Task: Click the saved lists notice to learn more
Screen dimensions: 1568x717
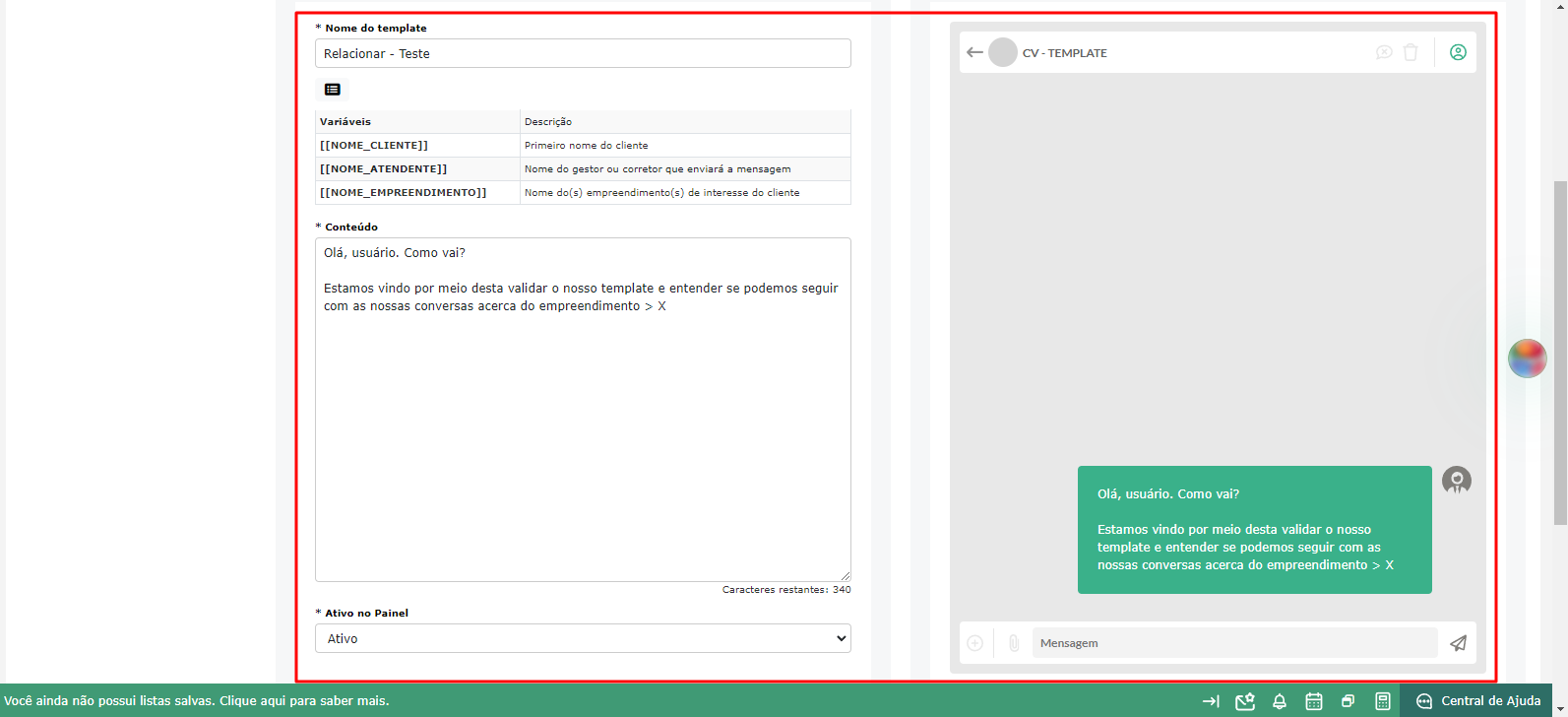Action: 197,701
